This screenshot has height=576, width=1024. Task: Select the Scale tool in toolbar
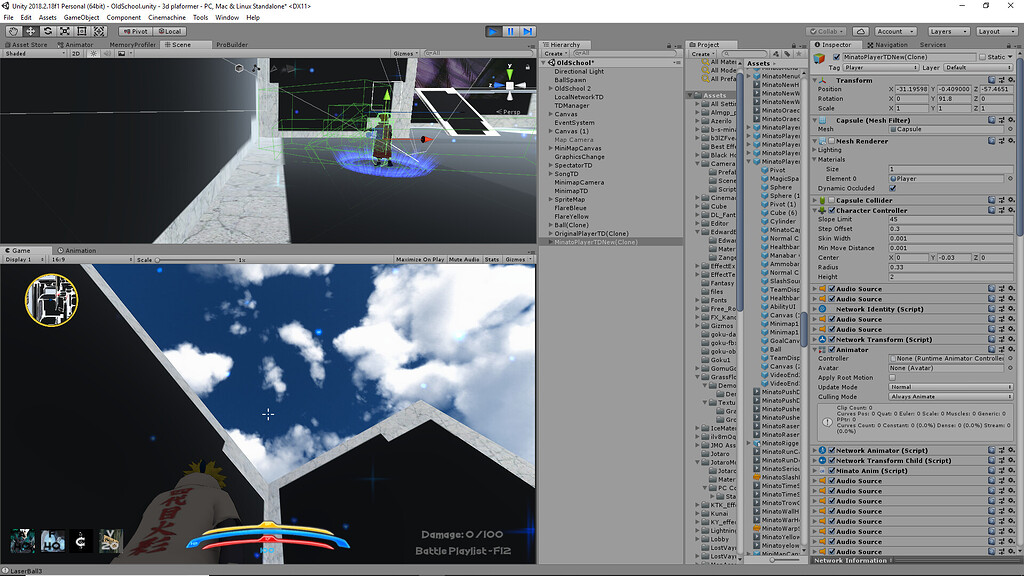[64, 31]
